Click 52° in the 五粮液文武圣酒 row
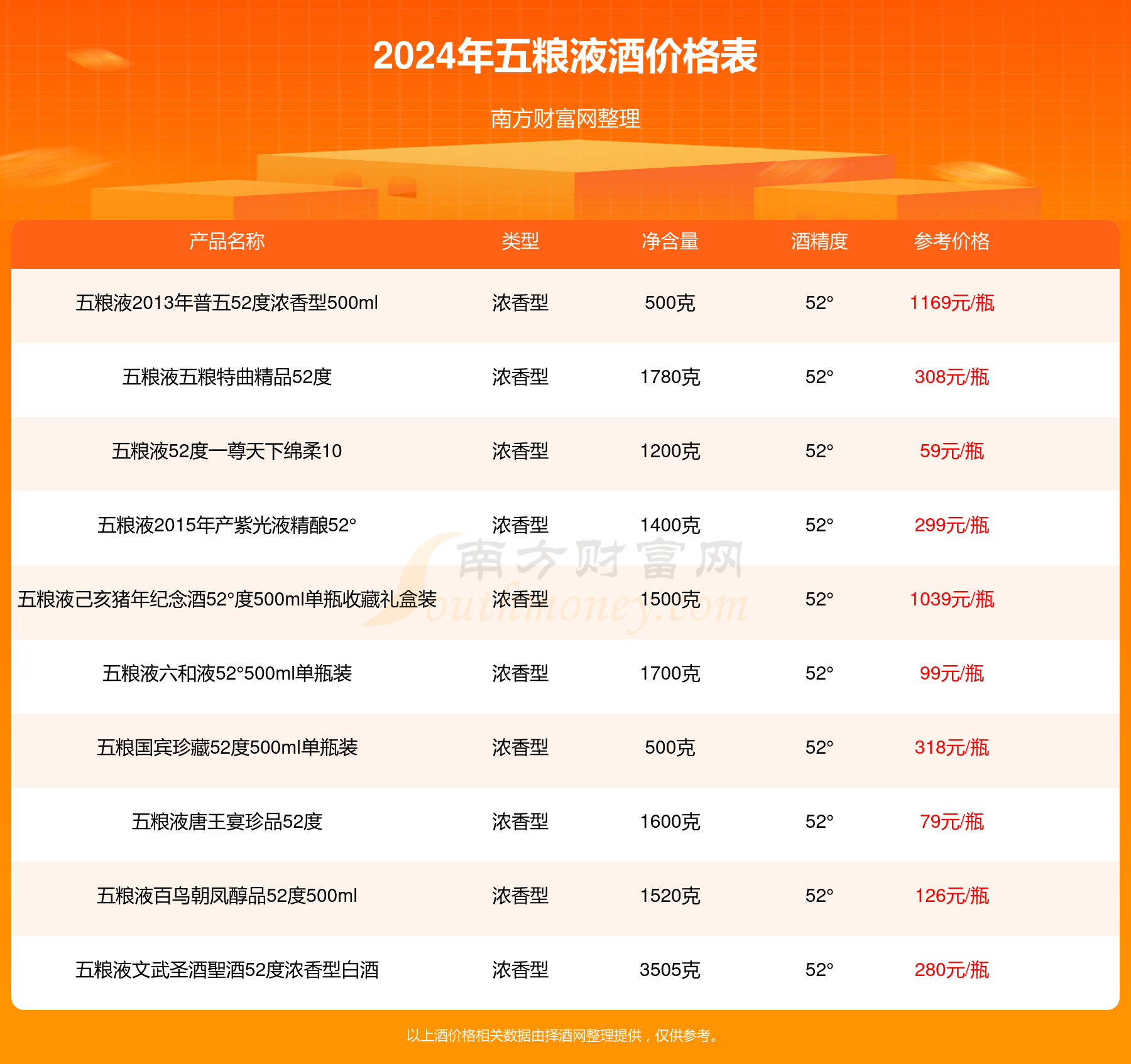The height and width of the screenshot is (1064, 1131). pos(819,970)
